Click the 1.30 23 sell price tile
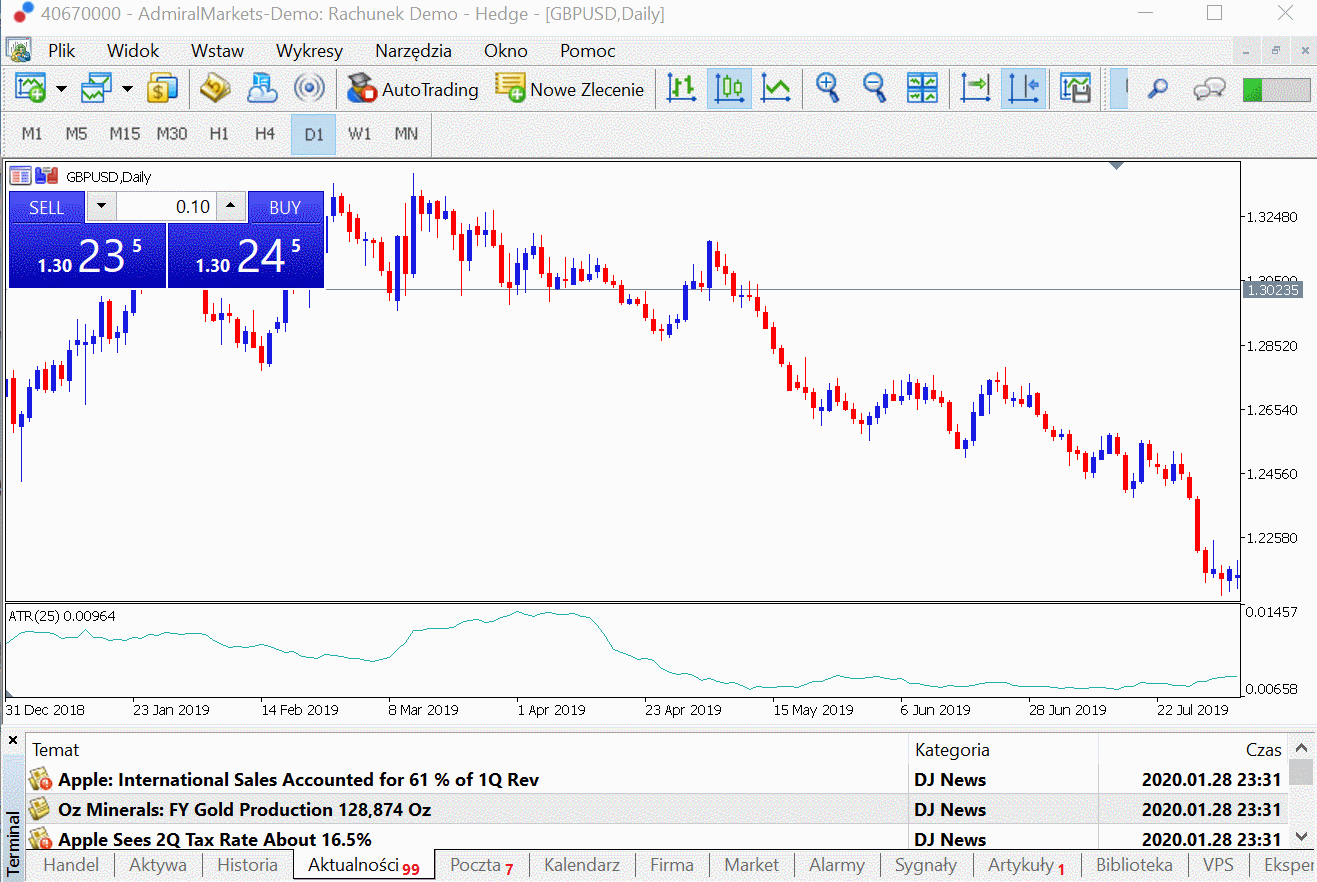This screenshot has width=1317, height=882. coord(87,256)
